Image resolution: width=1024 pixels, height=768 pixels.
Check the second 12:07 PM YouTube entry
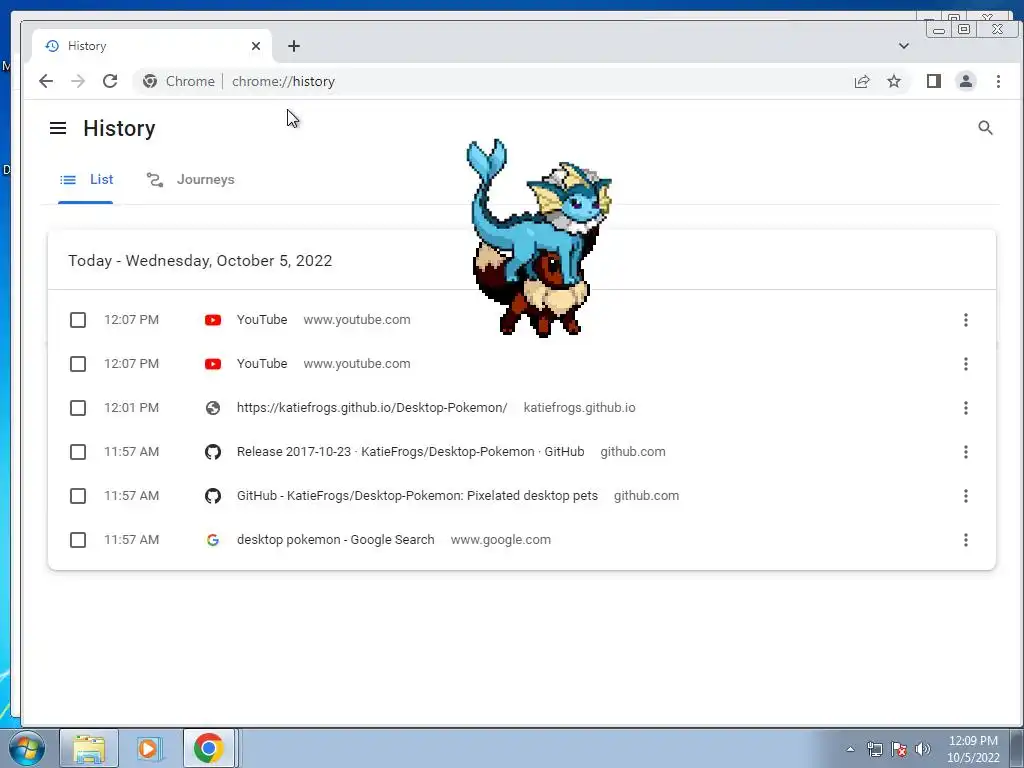click(78, 364)
